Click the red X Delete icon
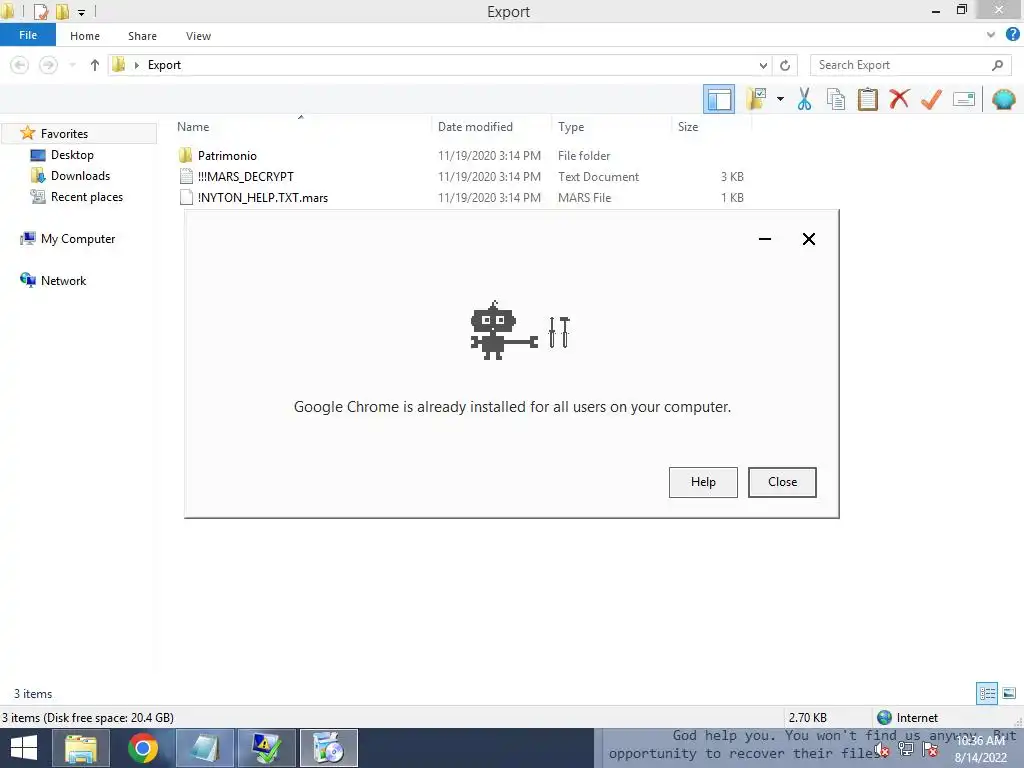 [899, 99]
